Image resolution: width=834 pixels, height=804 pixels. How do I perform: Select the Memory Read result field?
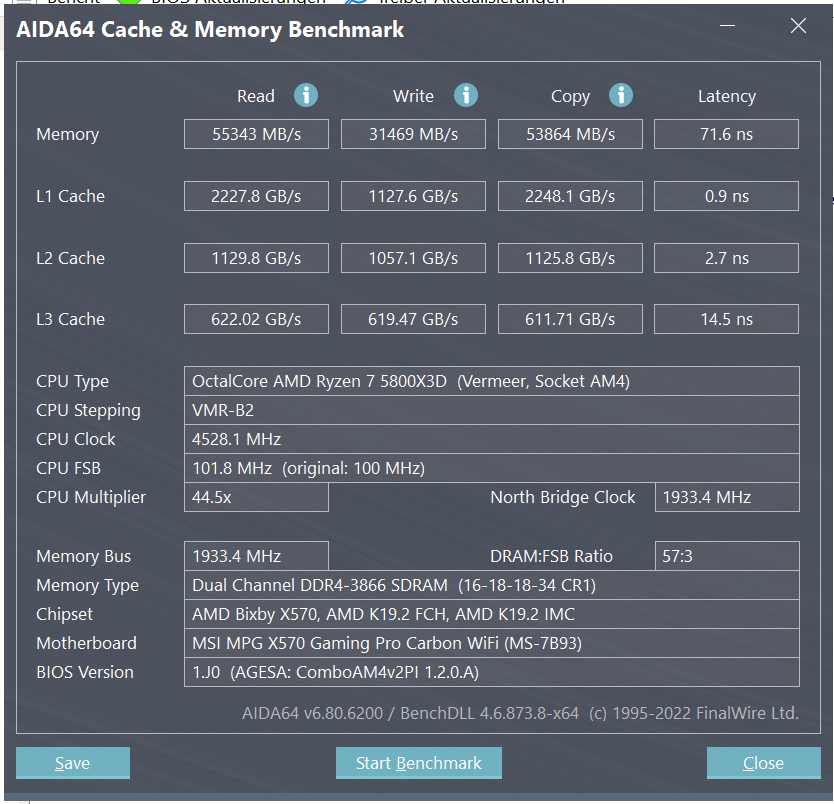click(256, 134)
